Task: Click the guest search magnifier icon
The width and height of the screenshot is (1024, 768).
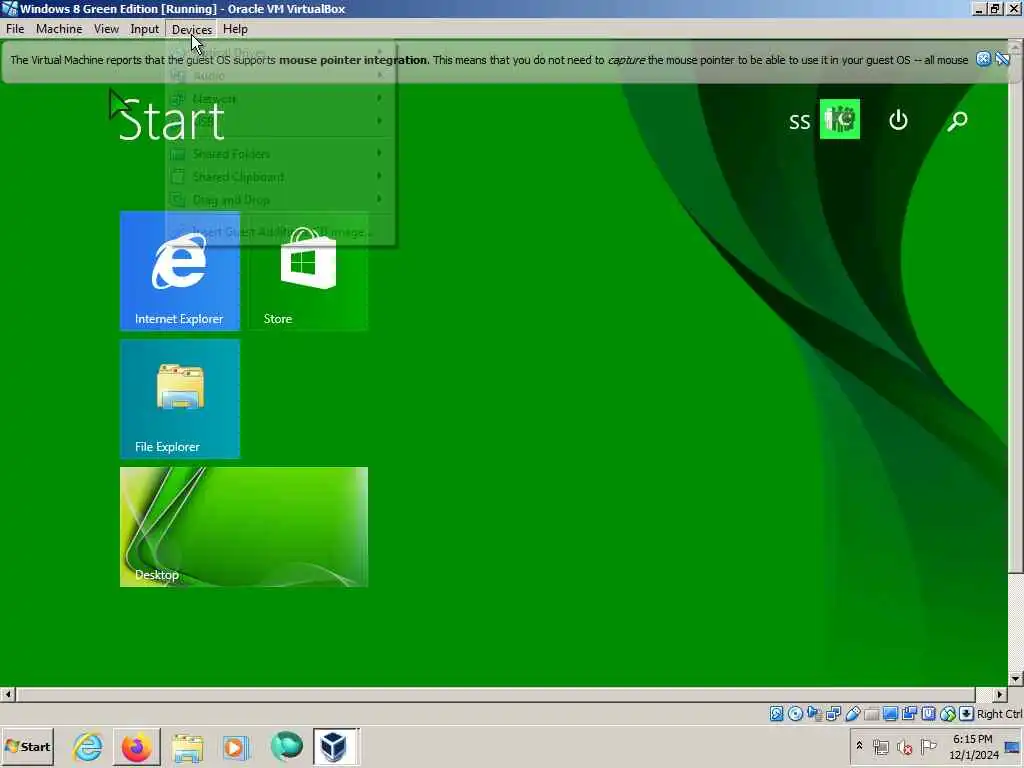Action: [957, 120]
